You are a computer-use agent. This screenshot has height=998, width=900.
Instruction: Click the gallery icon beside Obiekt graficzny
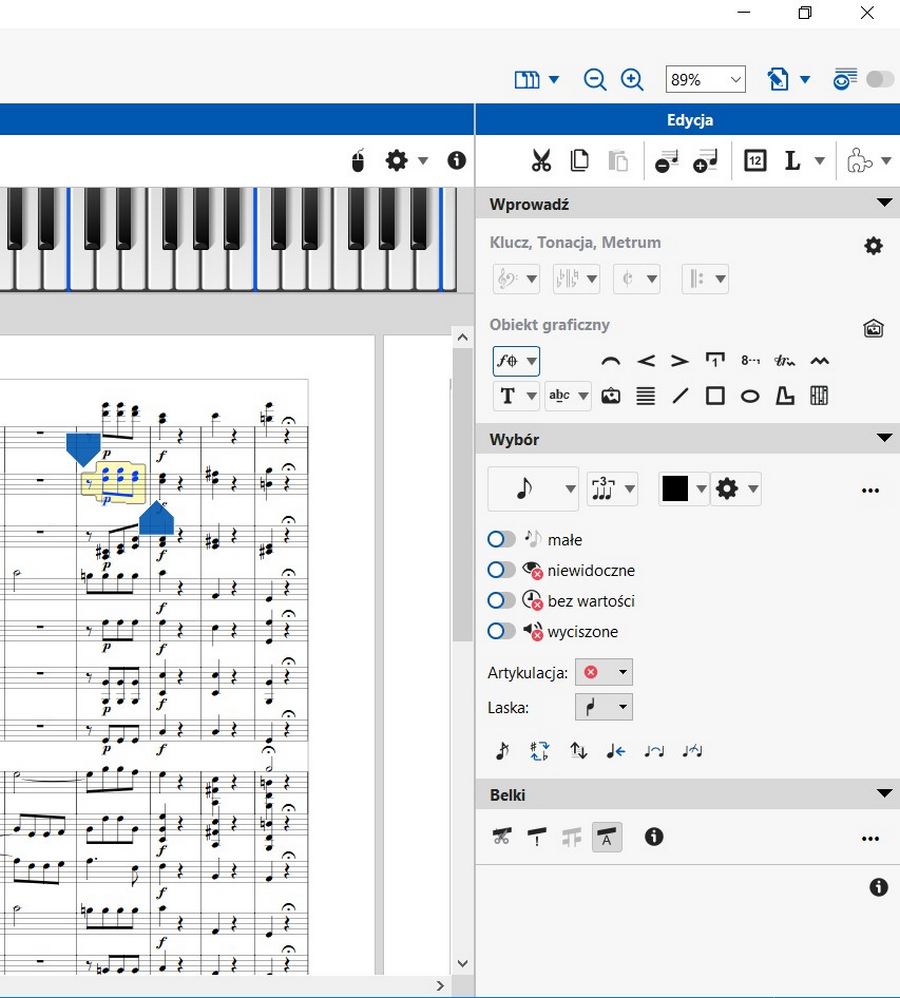coord(873,328)
